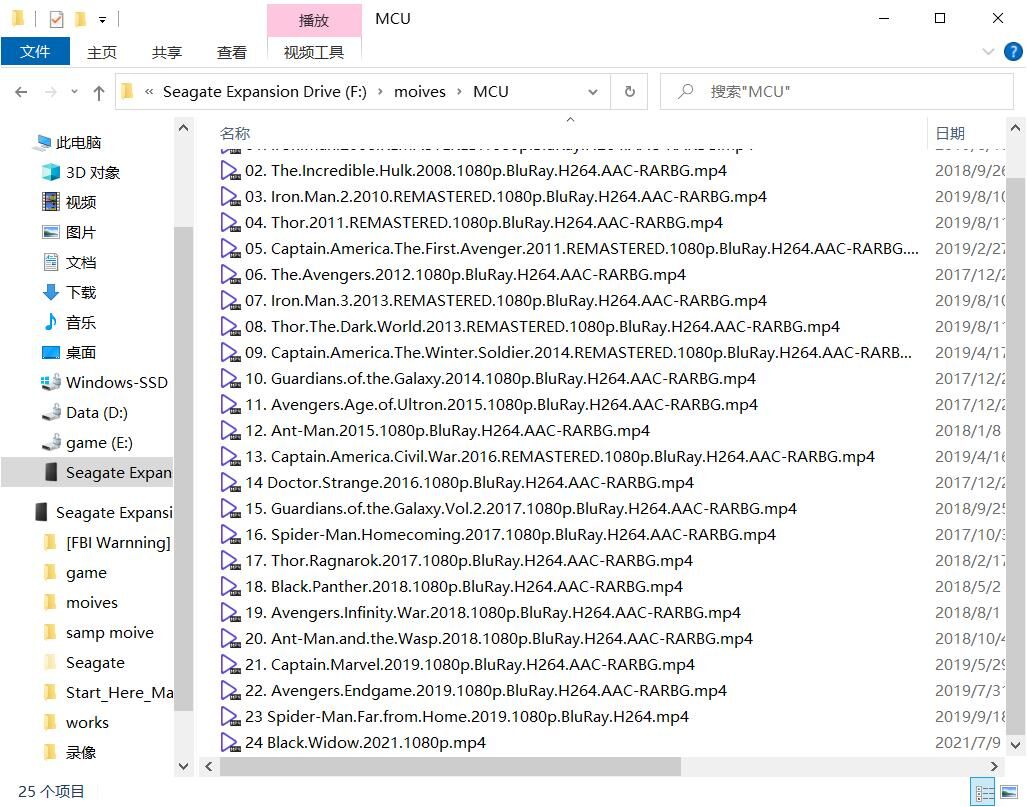Refresh the MCU folder view
Image resolution: width=1027 pixels, height=807 pixels.
pos(629,92)
